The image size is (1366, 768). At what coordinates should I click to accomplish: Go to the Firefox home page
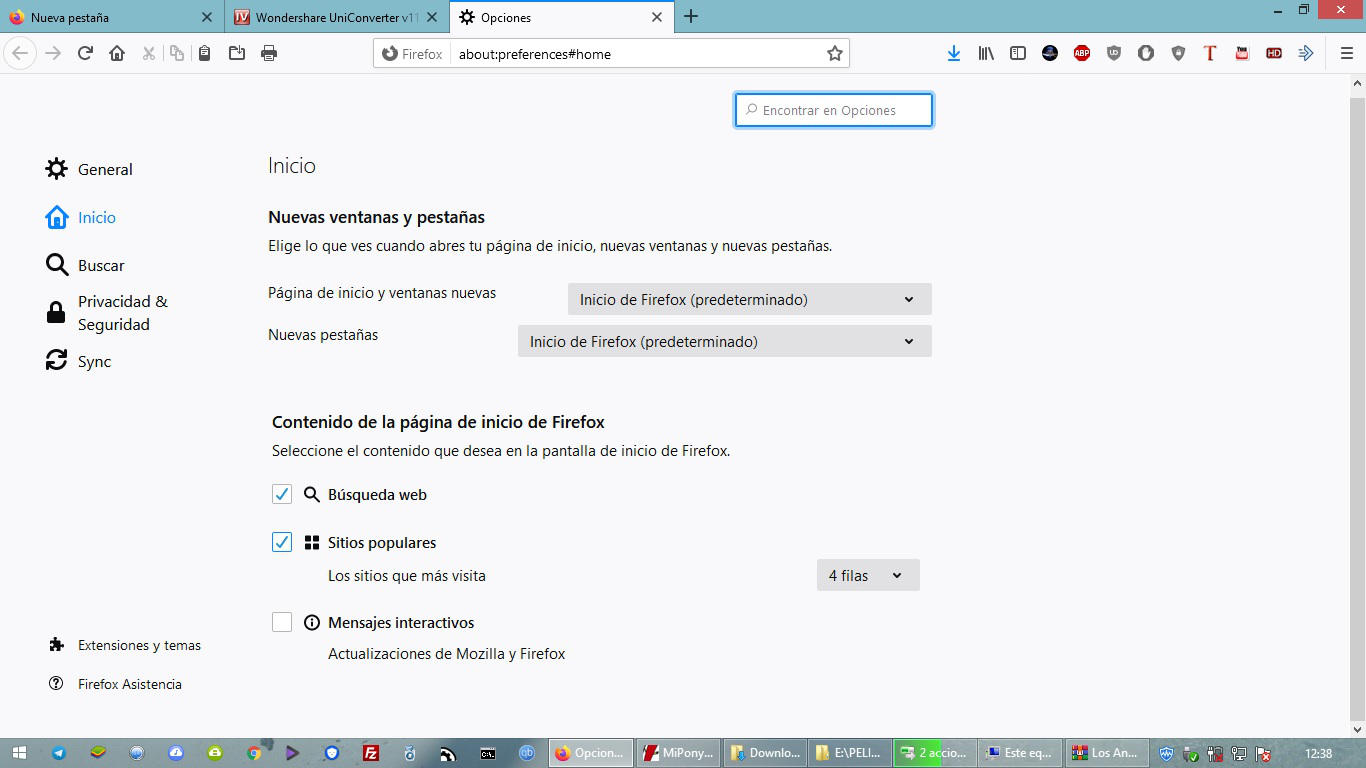(117, 53)
